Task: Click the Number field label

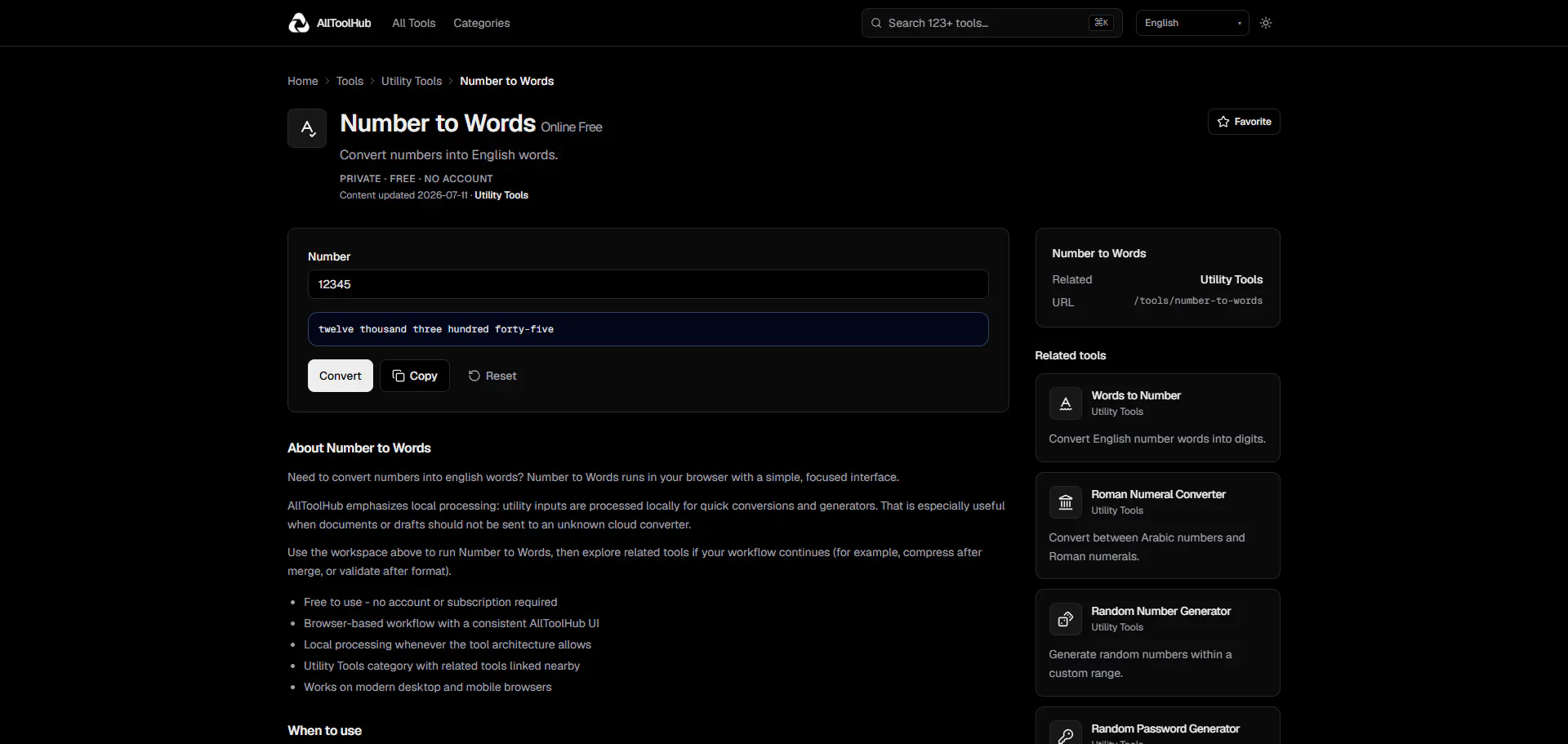Action: (x=329, y=256)
